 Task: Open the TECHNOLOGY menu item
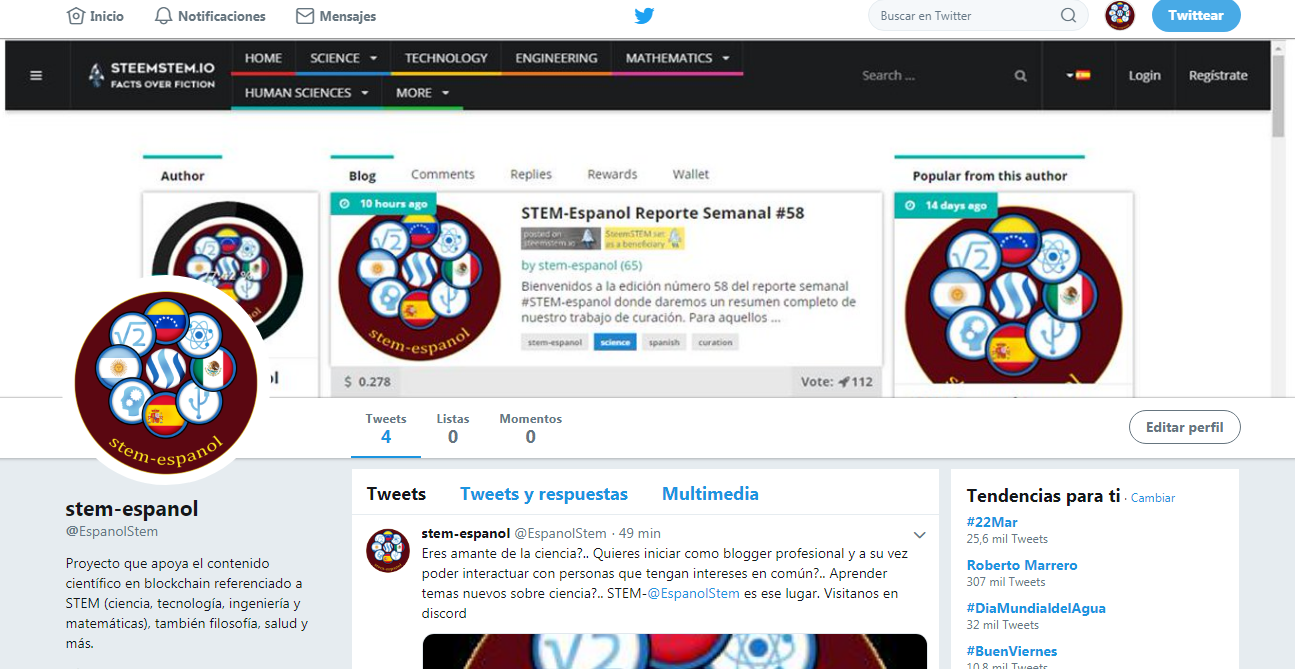pos(446,58)
